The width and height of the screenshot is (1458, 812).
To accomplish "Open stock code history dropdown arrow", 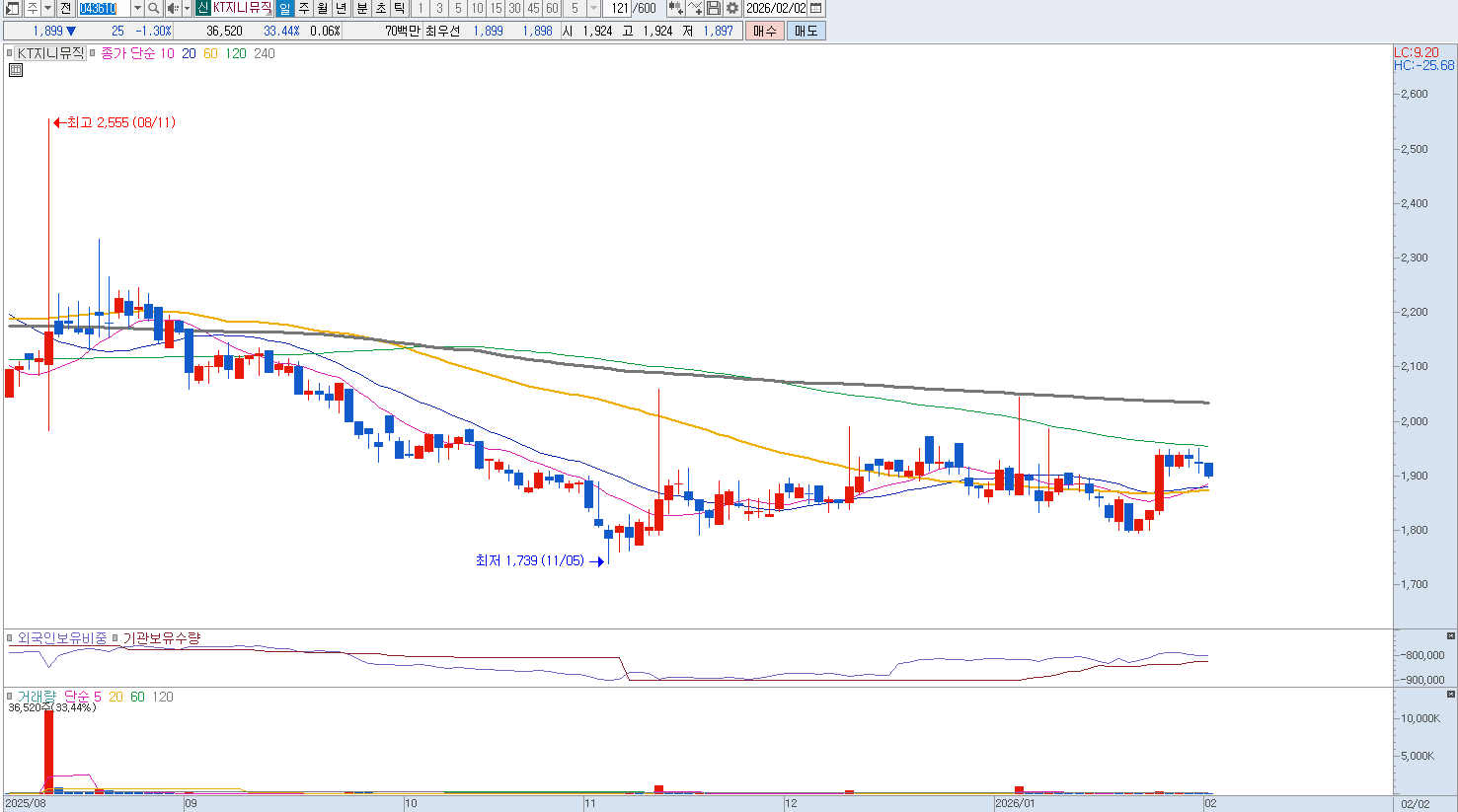I will tap(137, 8).
